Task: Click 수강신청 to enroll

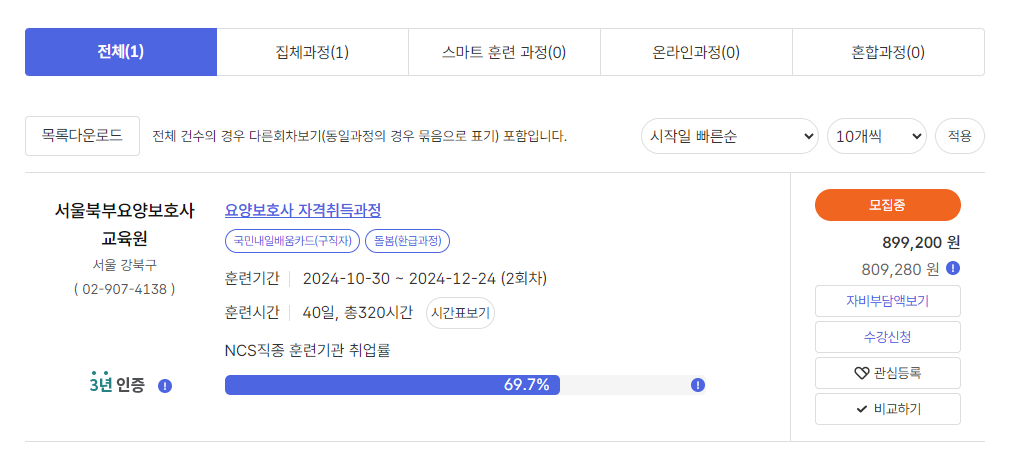Action: click(x=887, y=337)
